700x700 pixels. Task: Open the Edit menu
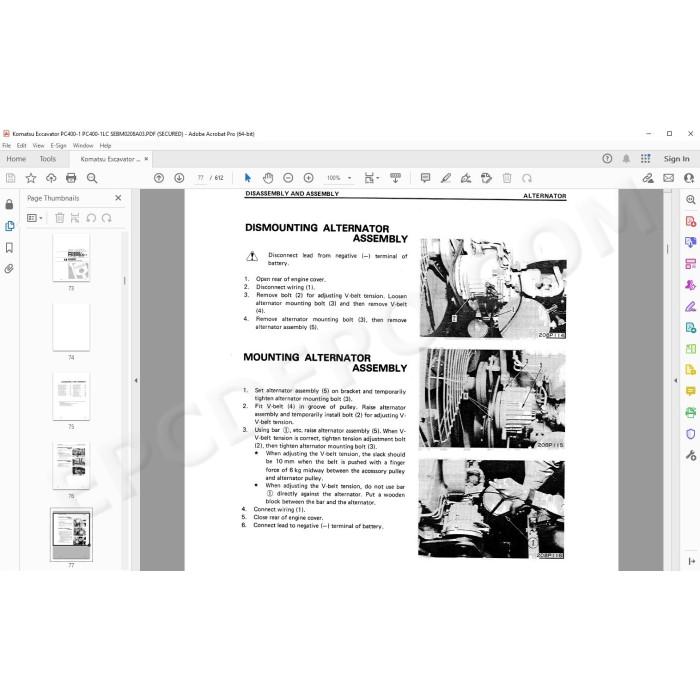(x=21, y=146)
